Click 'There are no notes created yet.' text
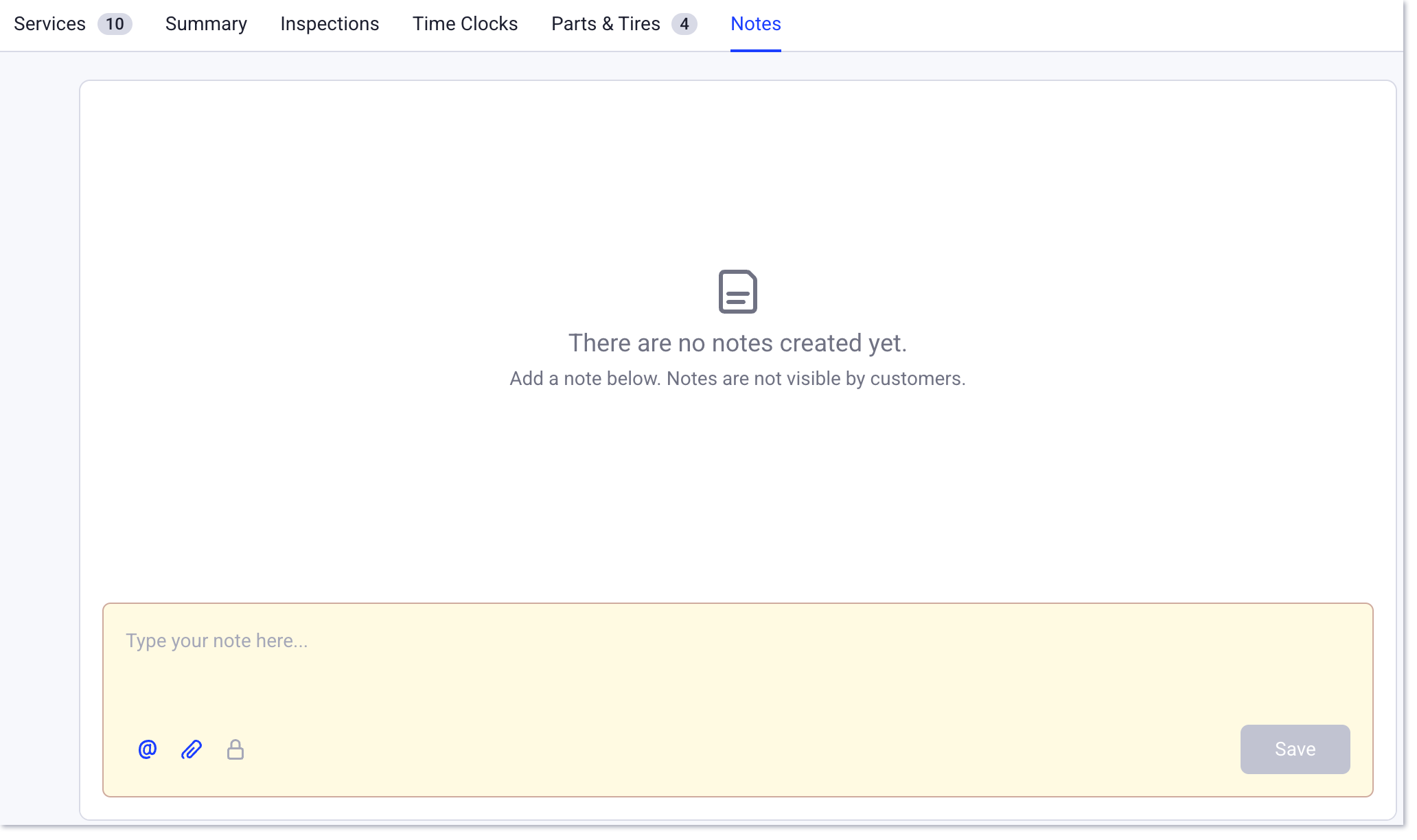 737,343
